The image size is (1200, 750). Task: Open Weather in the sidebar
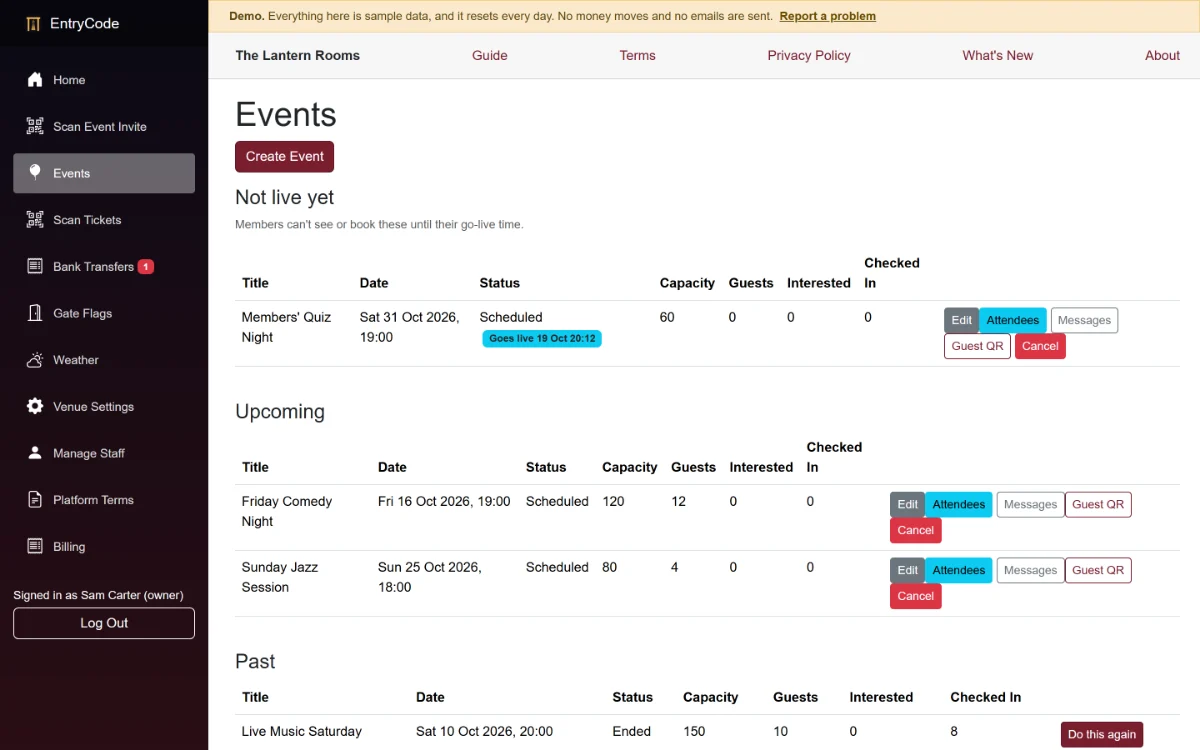[x=104, y=360]
